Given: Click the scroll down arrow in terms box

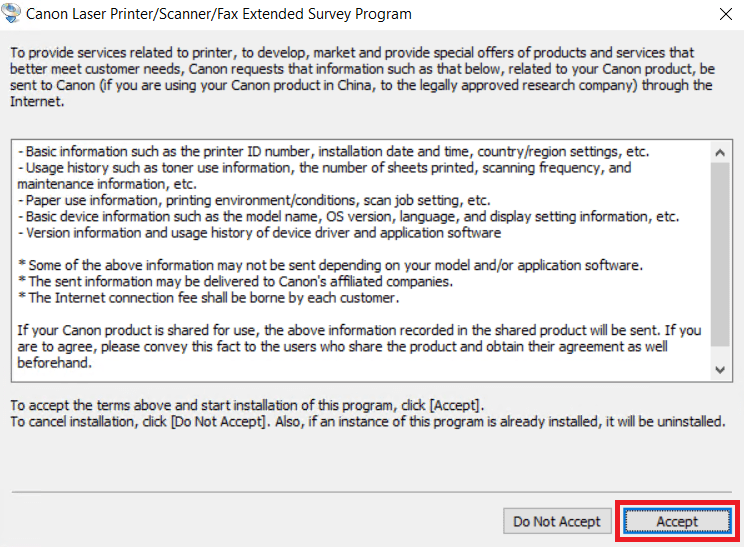Looking at the screenshot, I should tap(720, 370).
